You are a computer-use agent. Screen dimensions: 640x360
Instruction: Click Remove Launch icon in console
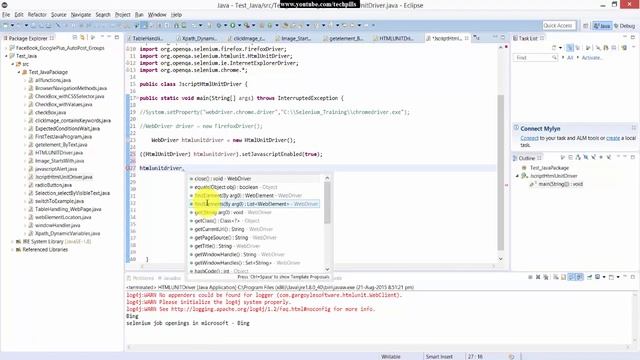click(538, 277)
